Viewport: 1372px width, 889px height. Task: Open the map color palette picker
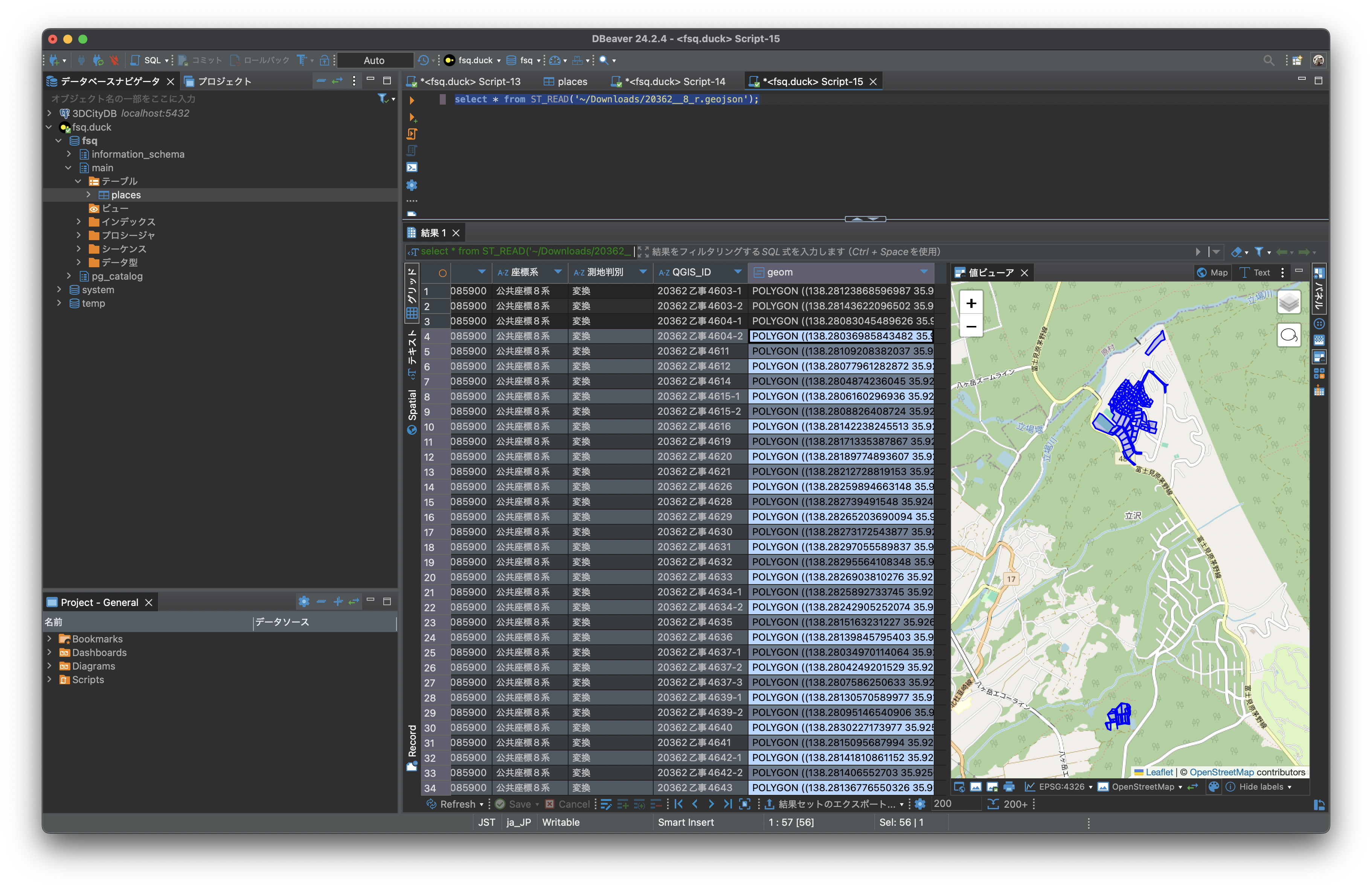(1214, 787)
